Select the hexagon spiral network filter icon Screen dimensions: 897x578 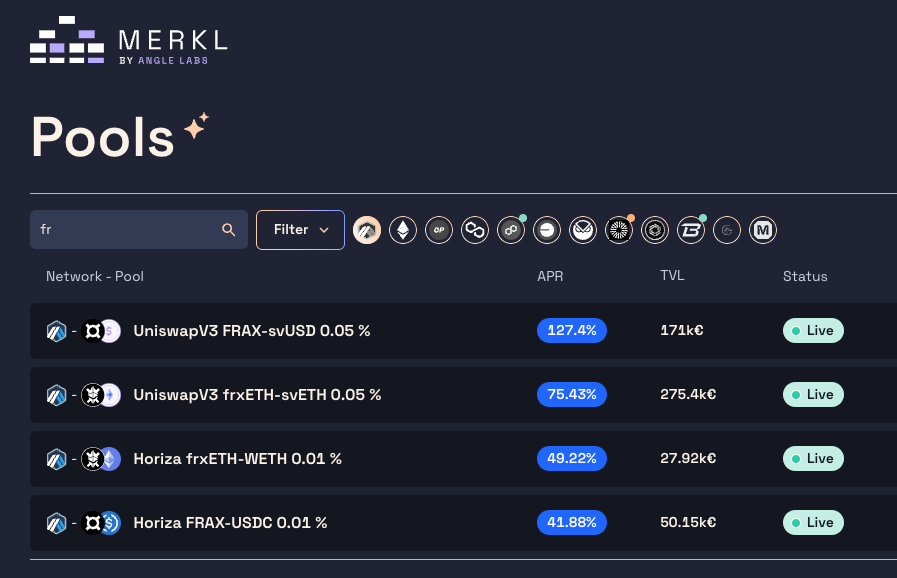[655, 230]
